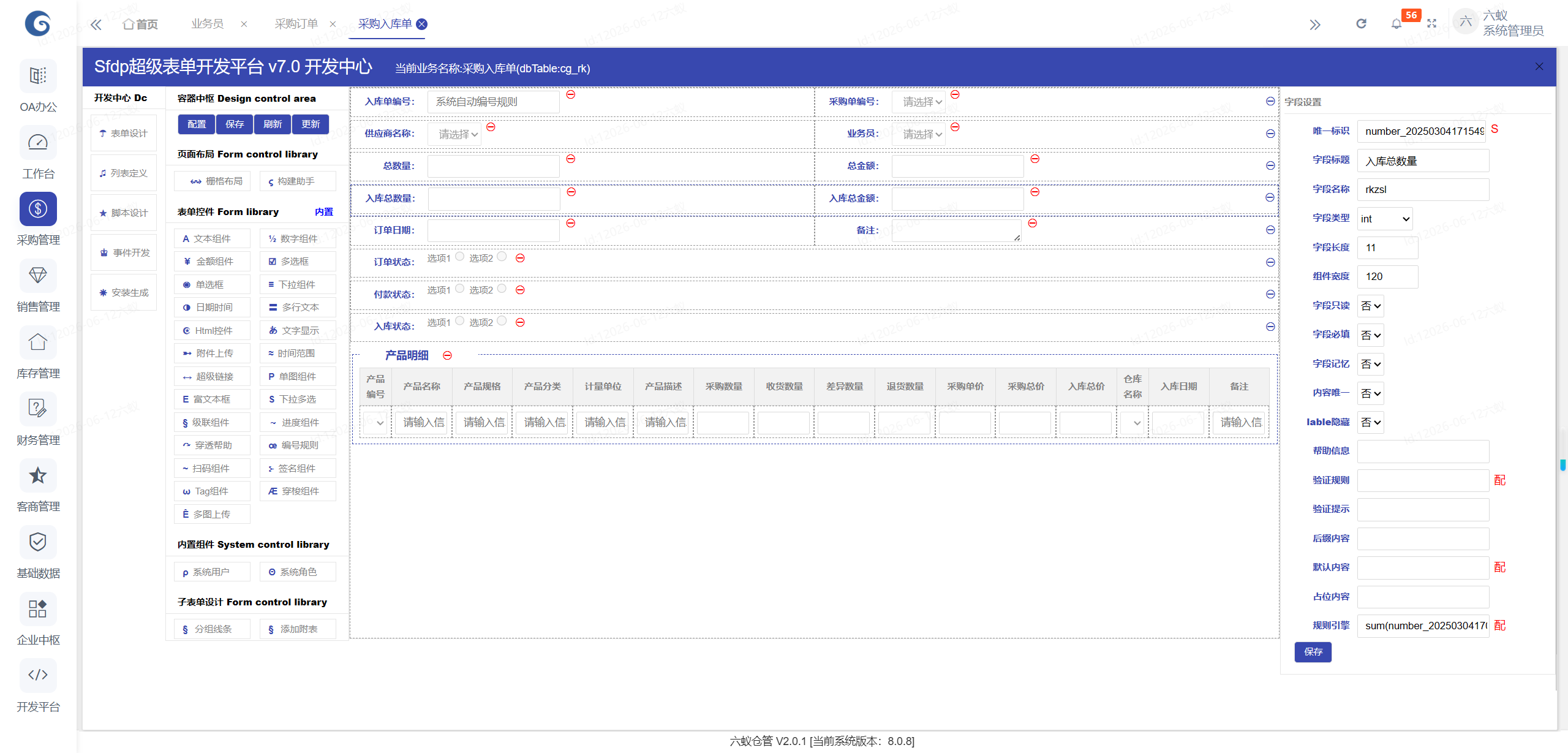Viewport: 1568px width, 753px height.
Task: Toggle the fullscreen icon in header
Action: point(1431,24)
